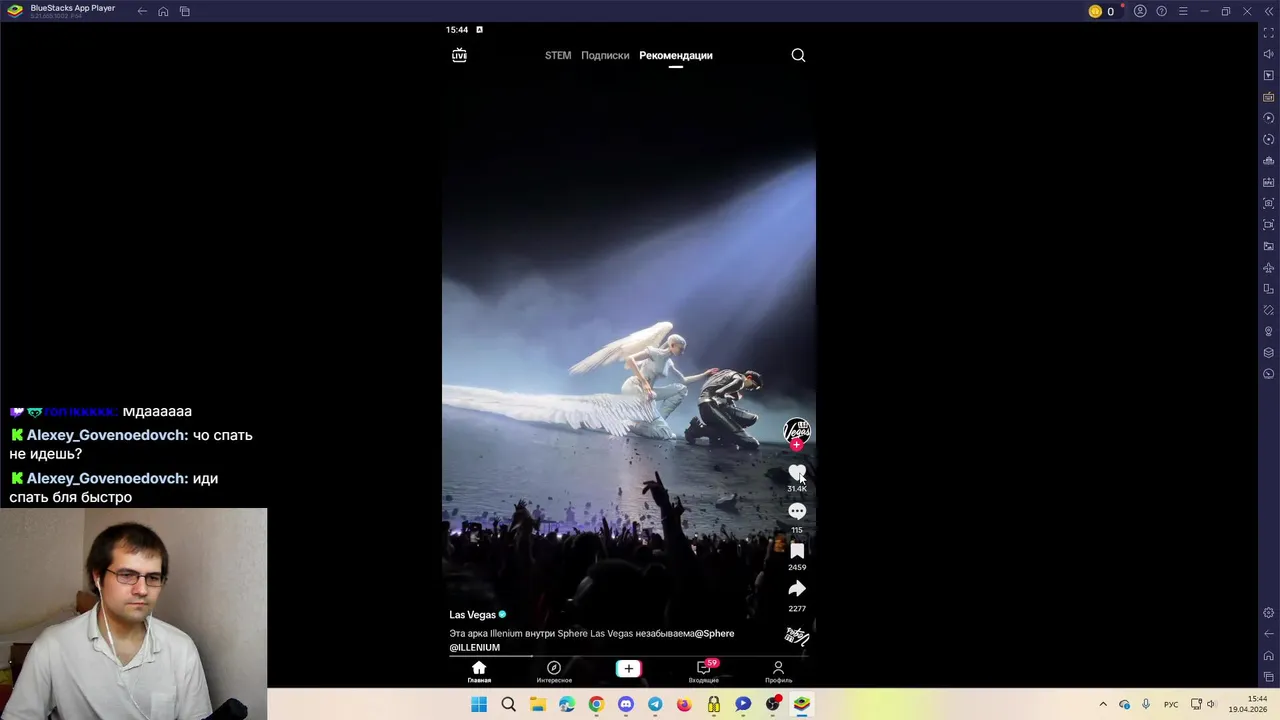This screenshot has width=1280, height=720.
Task: Create a new video with plus button
Action: tap(628, 668)
